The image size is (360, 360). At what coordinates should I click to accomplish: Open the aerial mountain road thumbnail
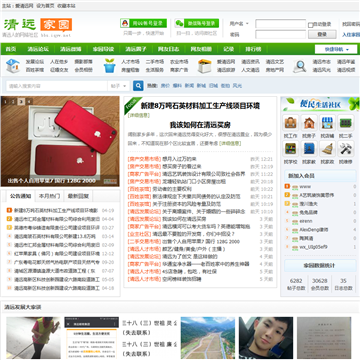(x=208, y=338)
